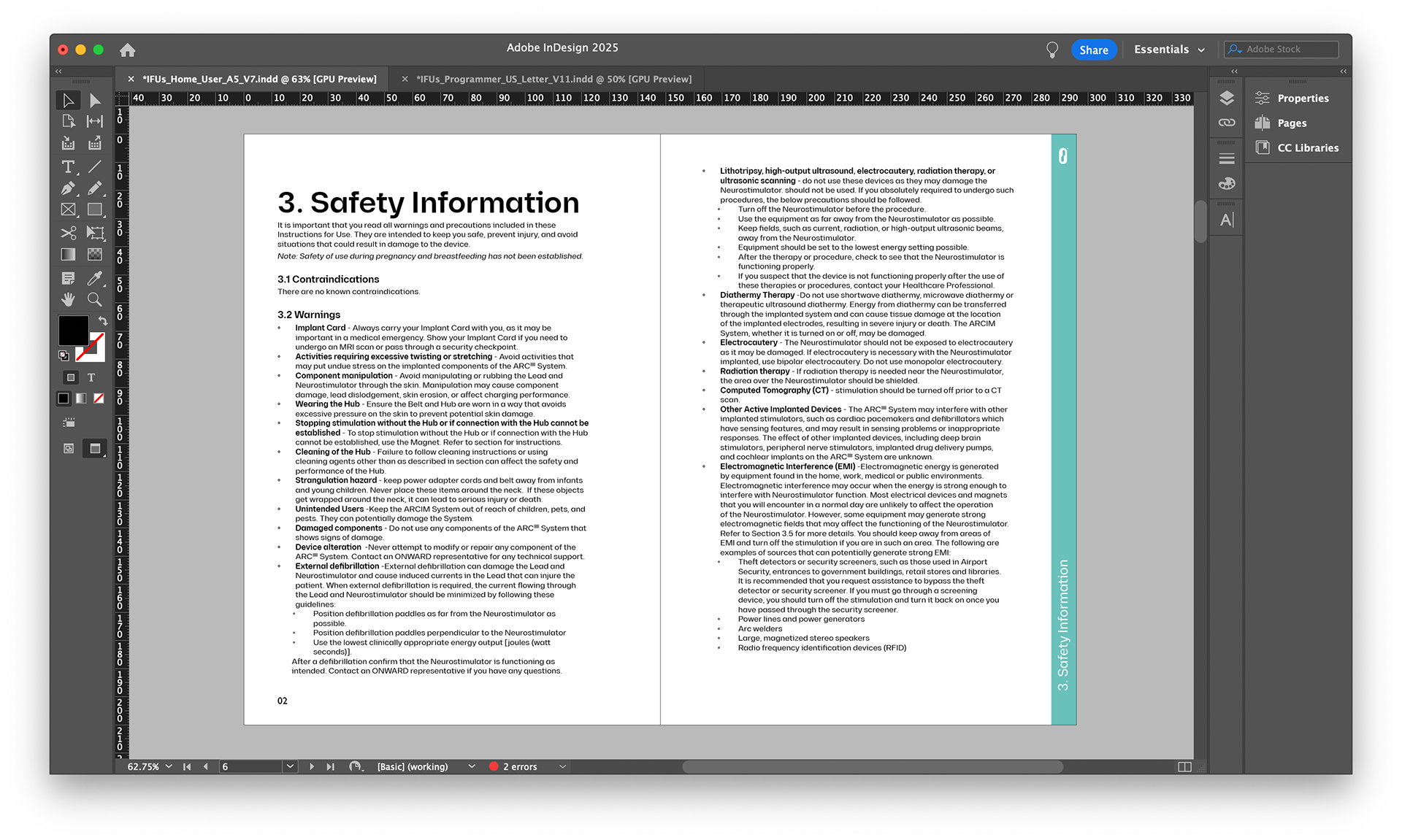Viewport: 1402px width, 840px height.
Task: Apply solid color mode
Action: [x=64, y=398]
